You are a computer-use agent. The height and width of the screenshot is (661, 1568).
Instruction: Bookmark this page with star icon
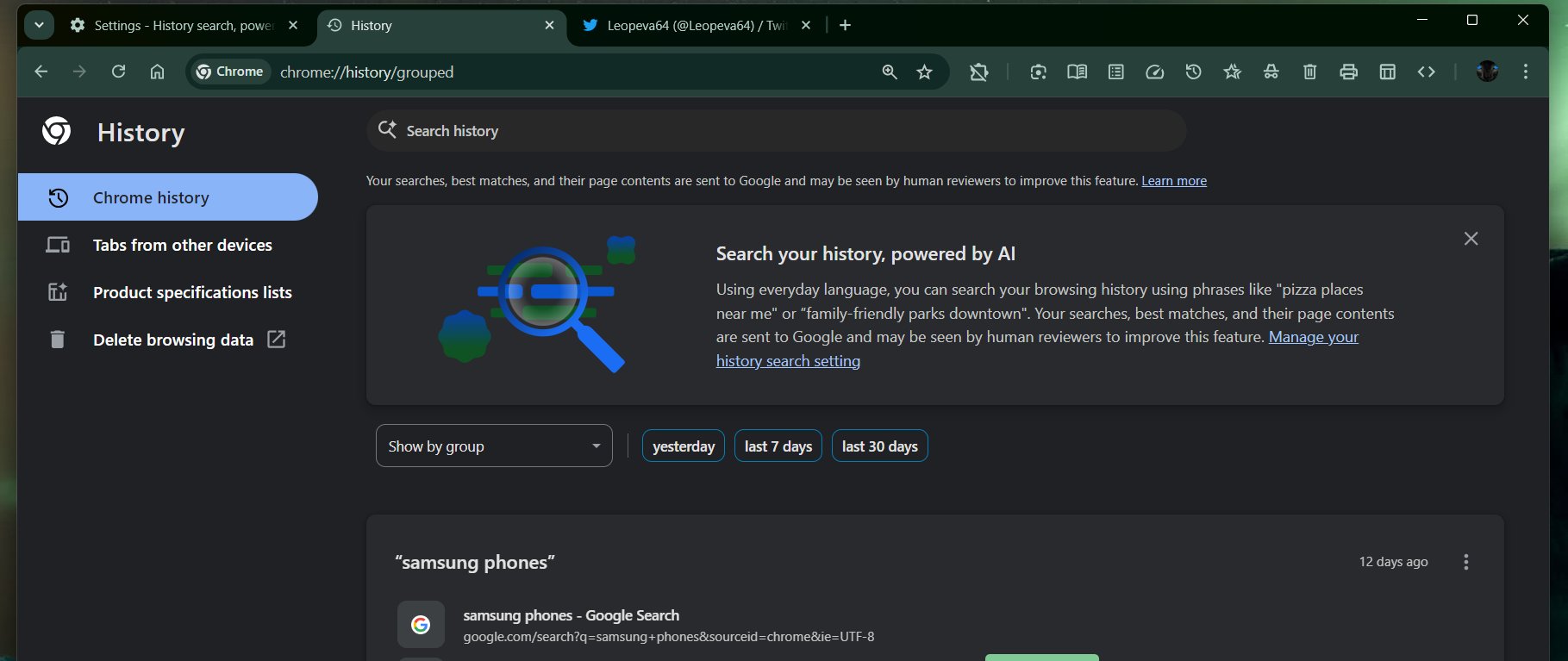(x=924, y=72)
